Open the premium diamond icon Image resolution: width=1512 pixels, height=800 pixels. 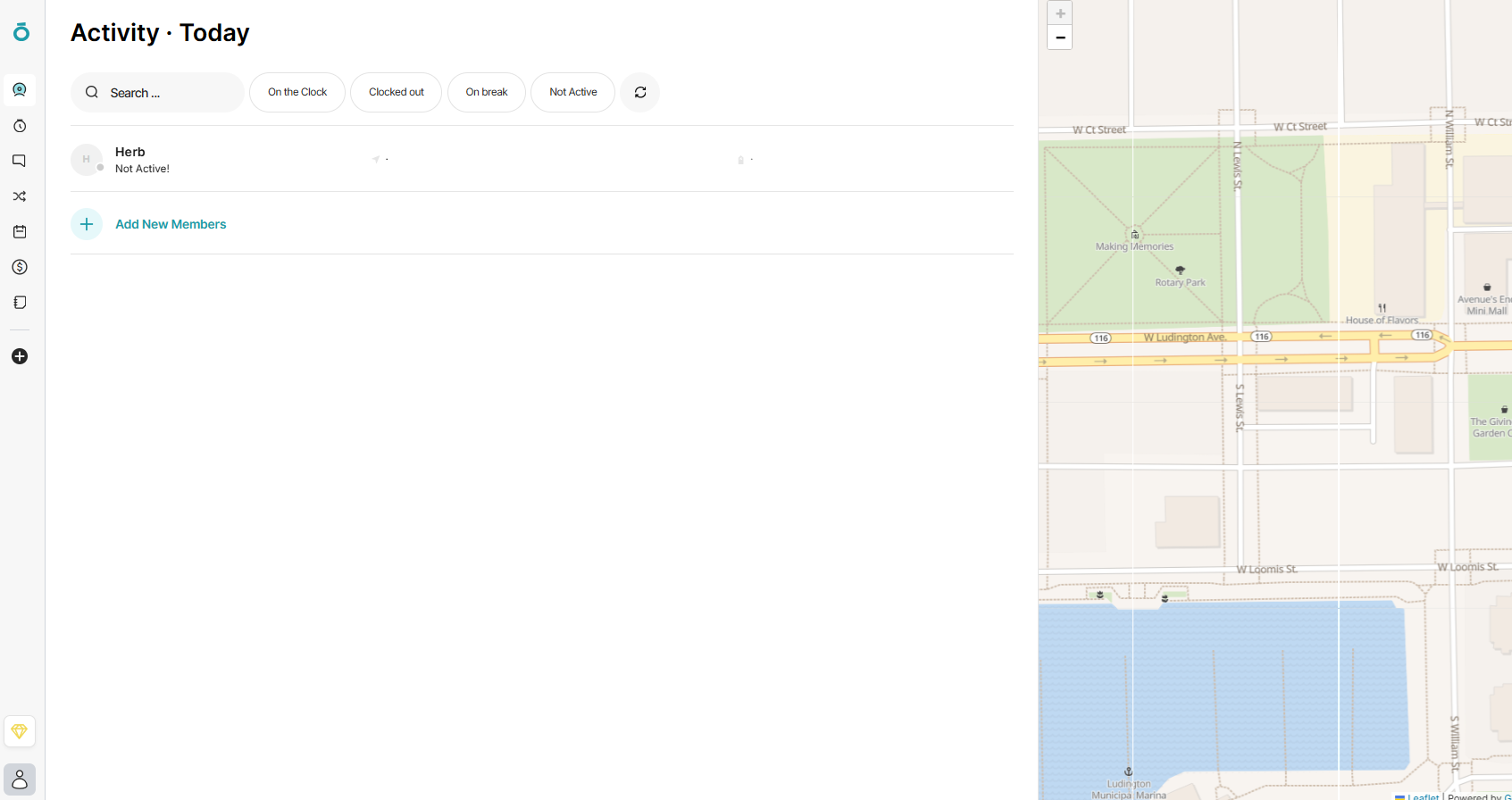(20, 731)
